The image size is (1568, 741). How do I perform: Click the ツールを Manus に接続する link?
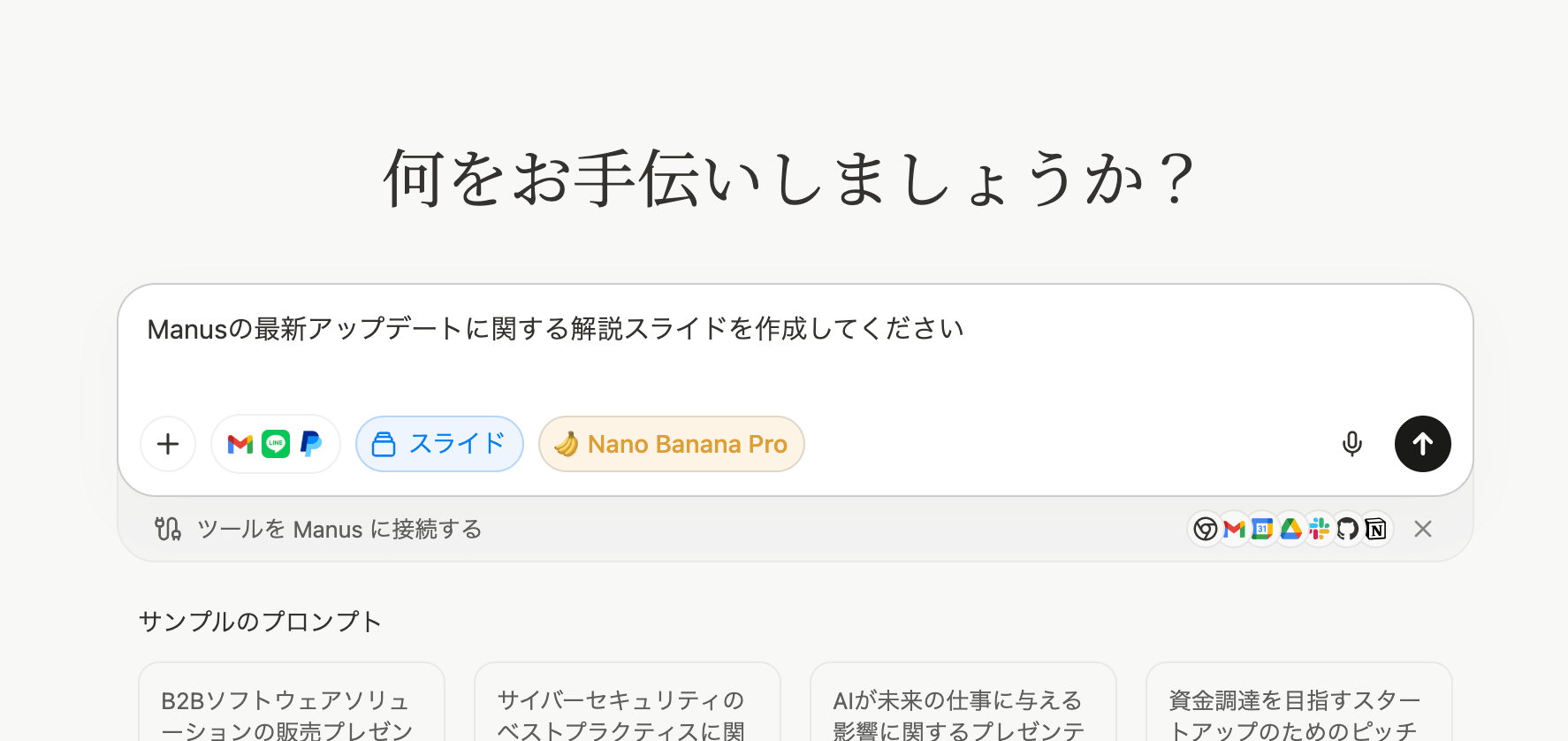coord(339,529)
